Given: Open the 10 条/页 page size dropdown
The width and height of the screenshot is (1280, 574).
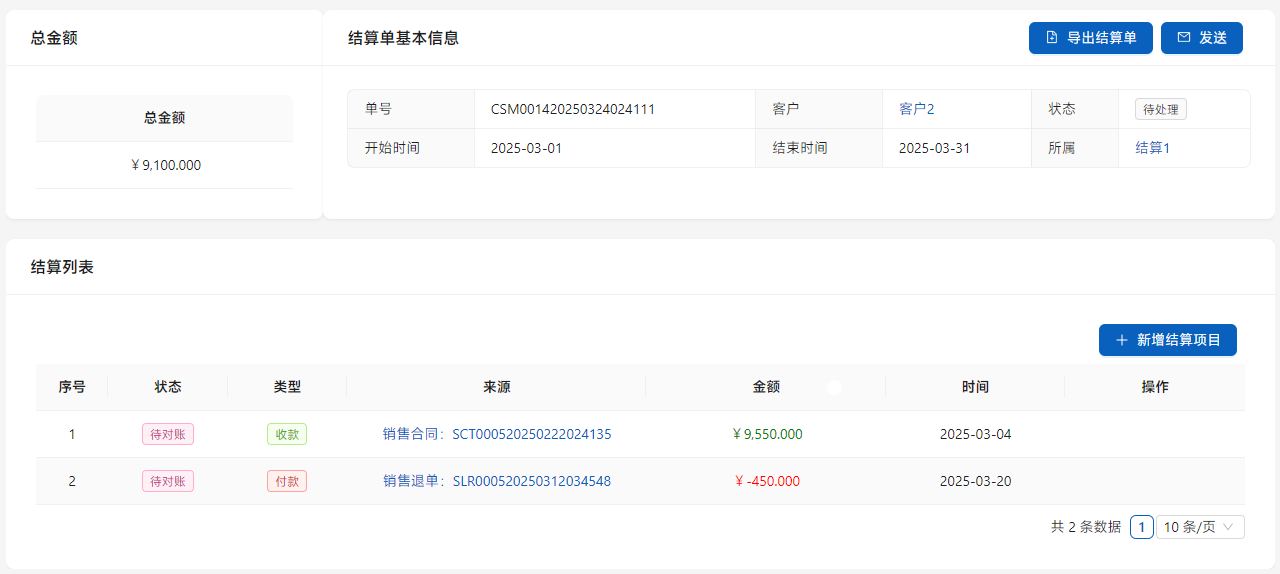Looking at the screenshot, I should point(1200,527).
